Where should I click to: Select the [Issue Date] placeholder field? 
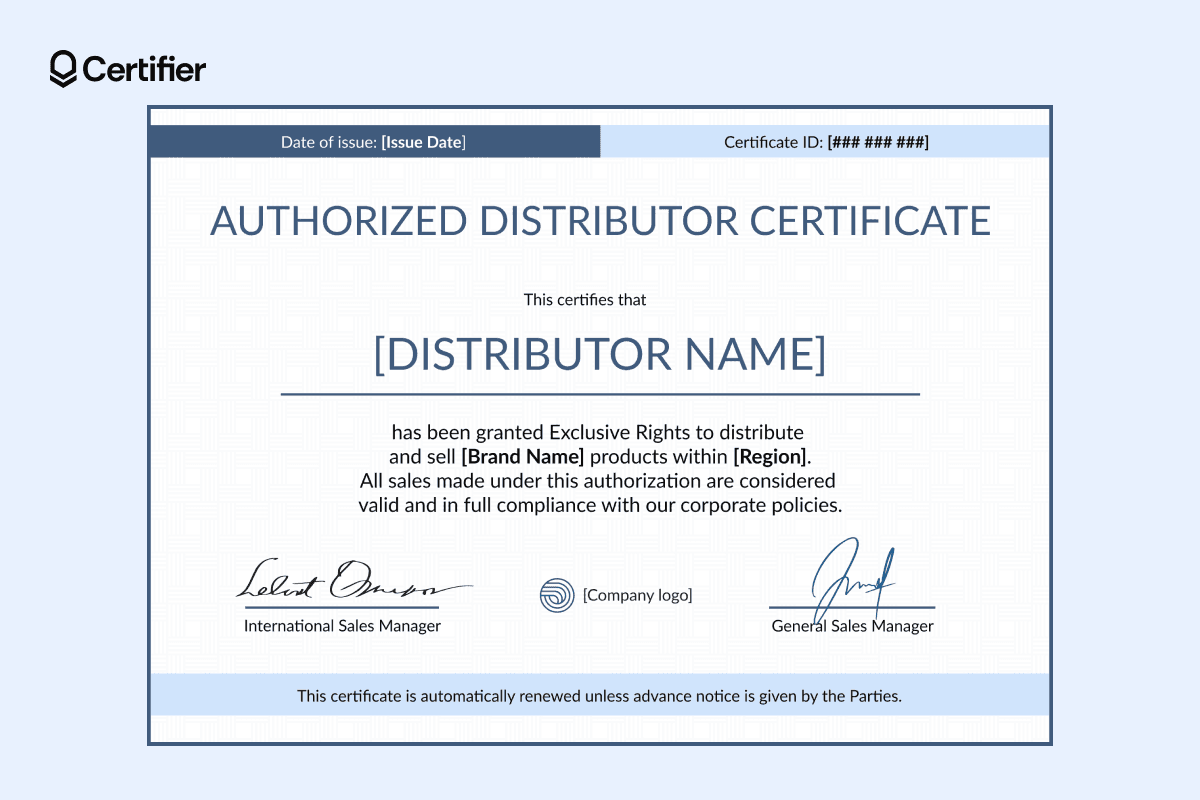[423, 141]
